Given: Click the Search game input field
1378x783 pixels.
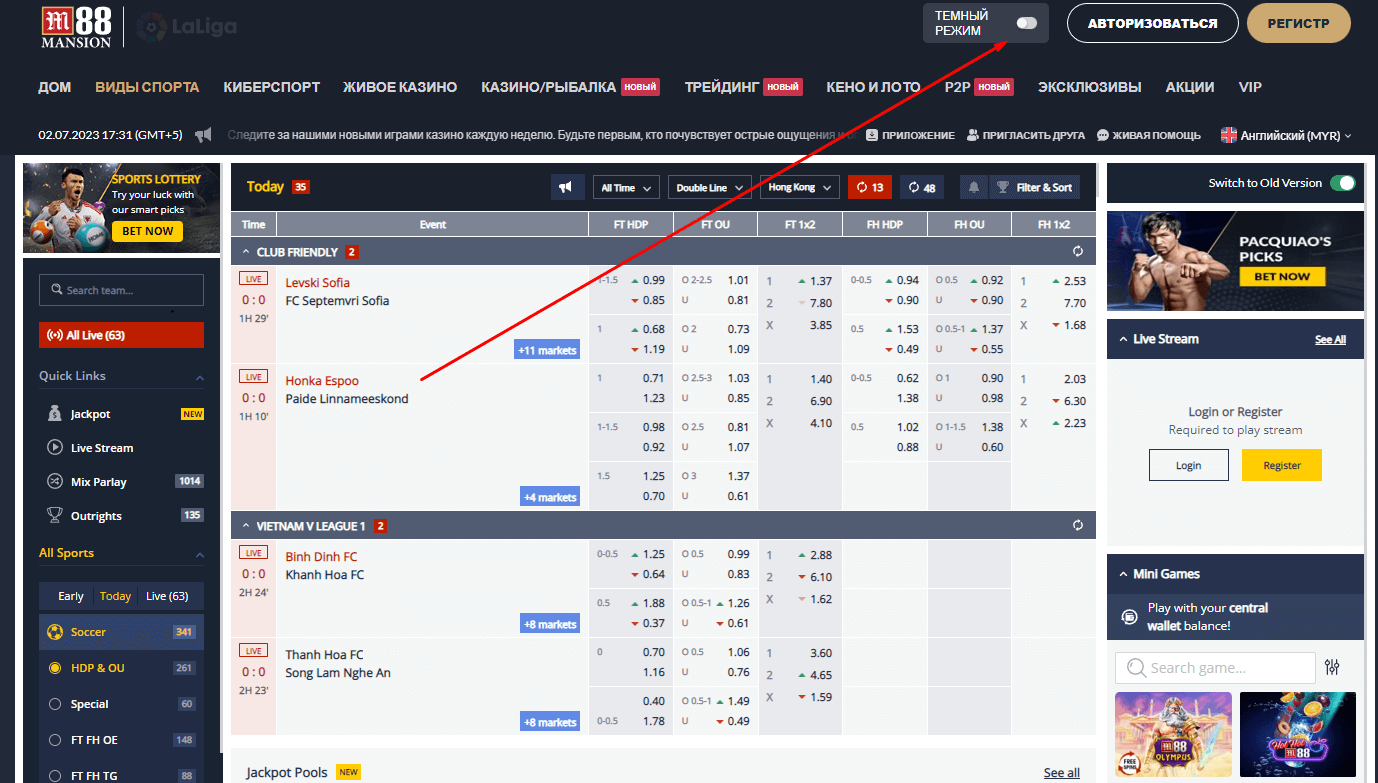Looking at the screenshot, I should click(1215, 667).
